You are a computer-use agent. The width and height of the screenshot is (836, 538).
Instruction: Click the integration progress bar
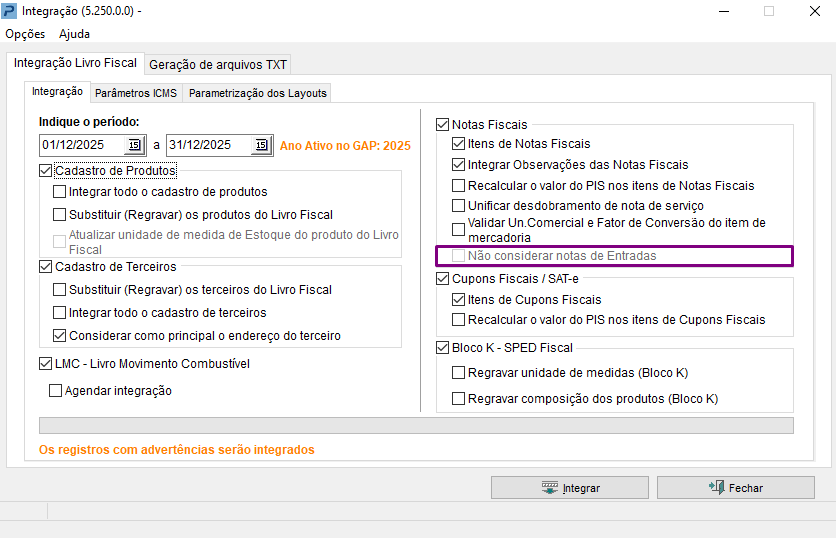416,425
